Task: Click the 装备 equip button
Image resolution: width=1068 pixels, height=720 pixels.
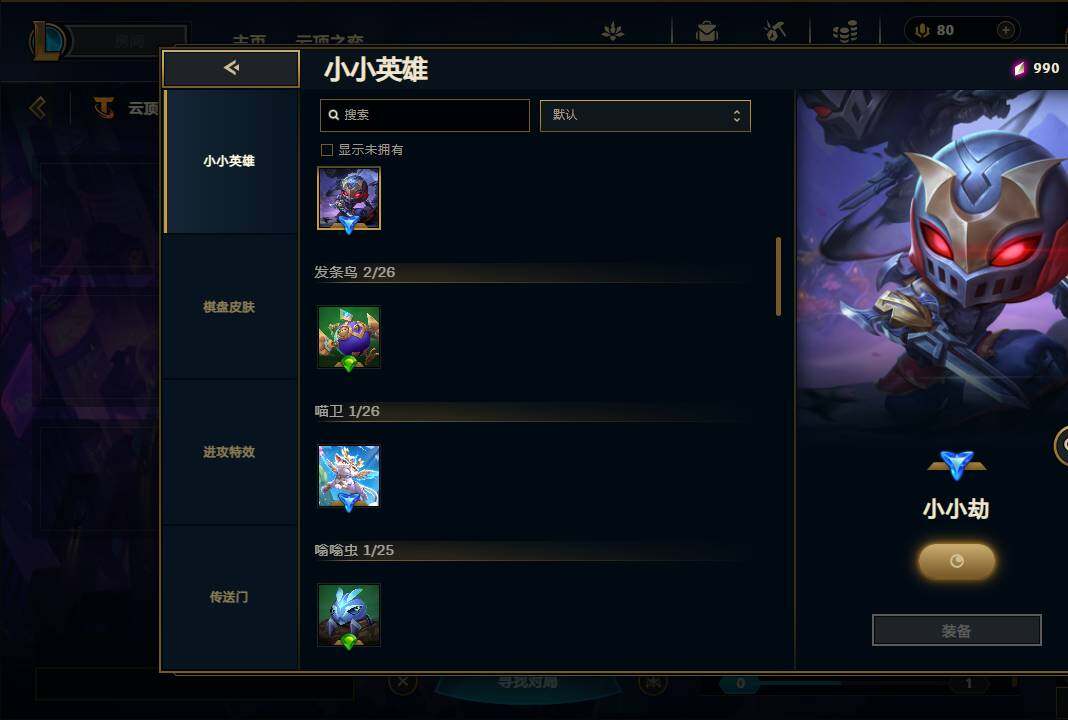Action: (x=956, y=631)
